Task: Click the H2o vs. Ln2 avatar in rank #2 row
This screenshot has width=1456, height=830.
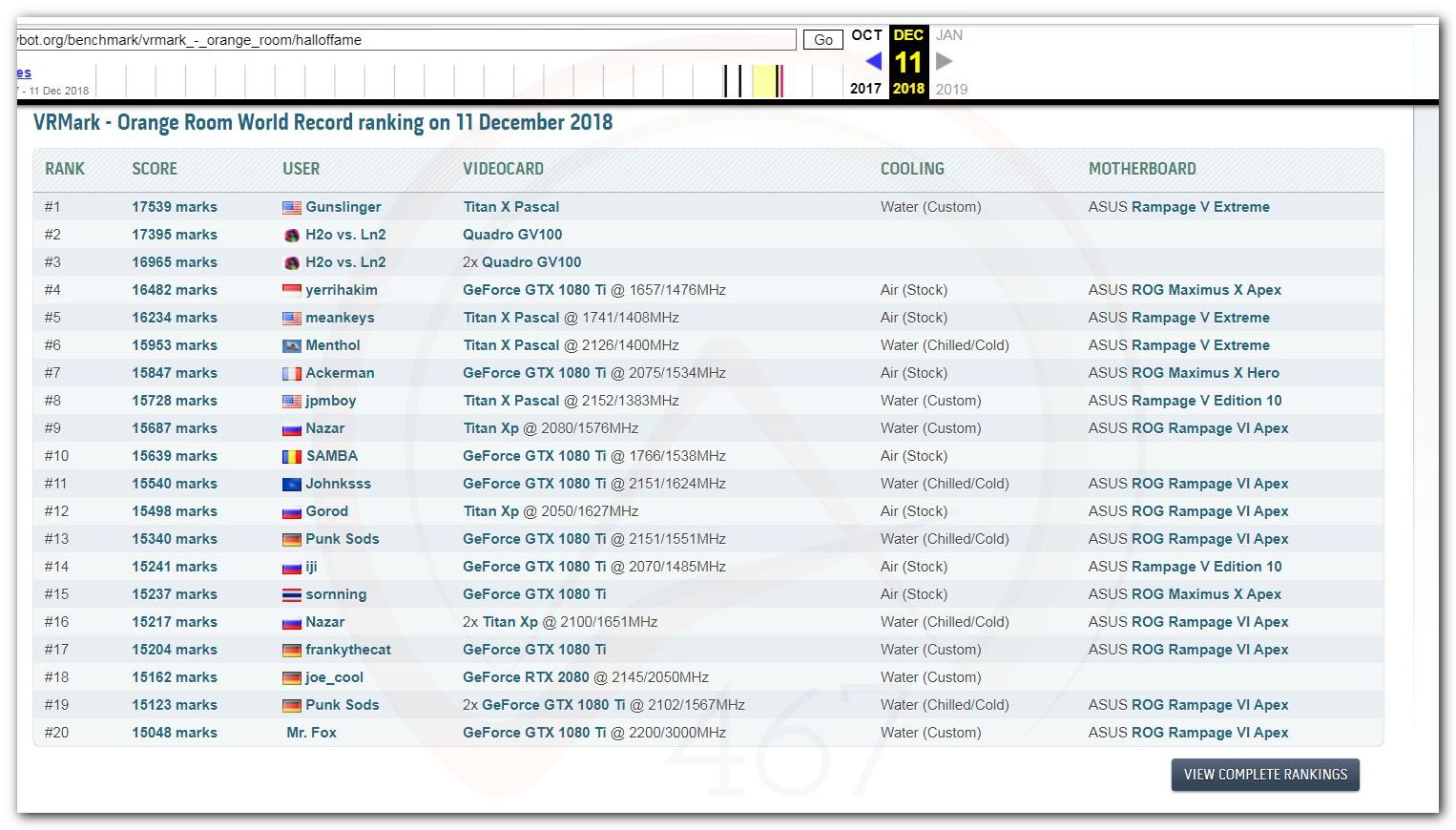Action: point(292,235)
